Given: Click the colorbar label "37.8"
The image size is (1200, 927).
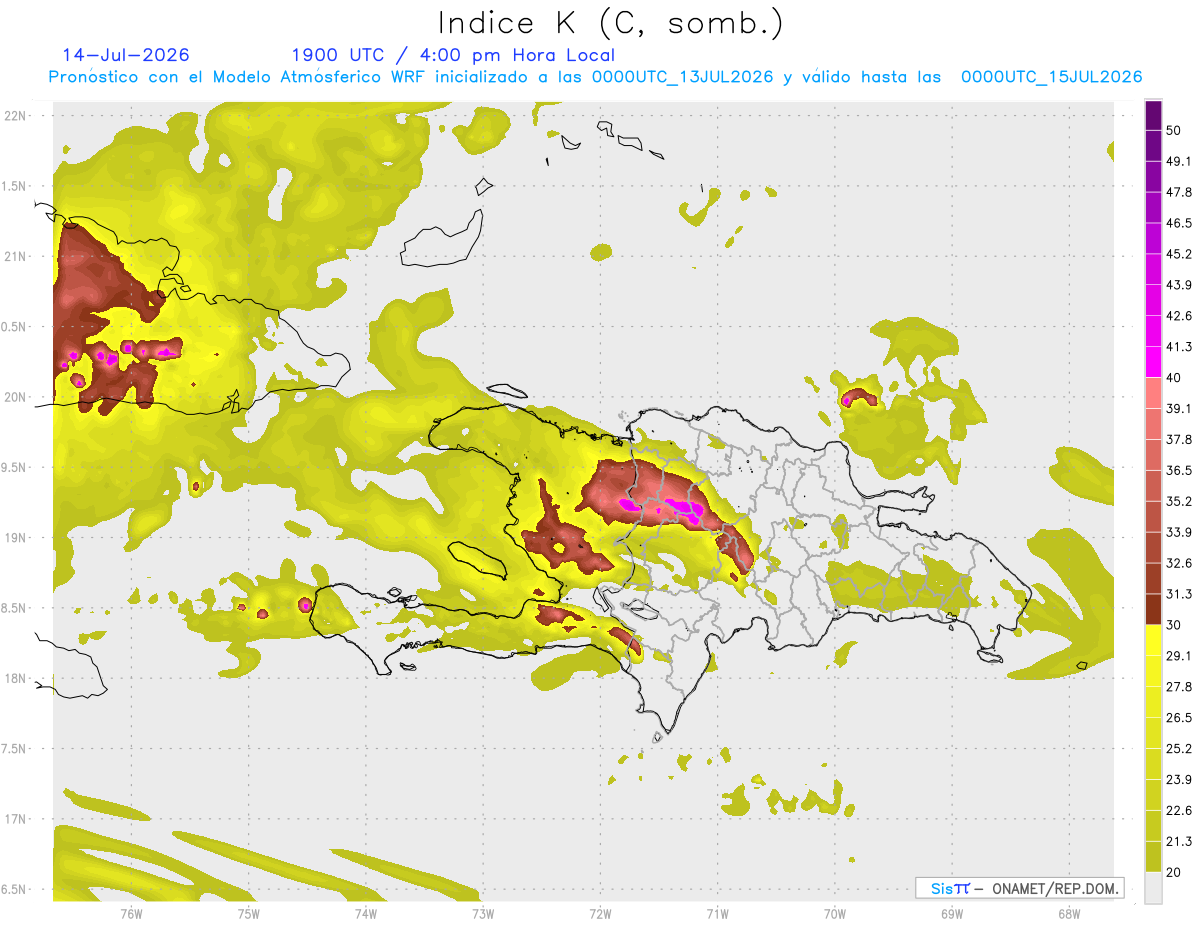Looking at the screenshot, I should 1179,439.
